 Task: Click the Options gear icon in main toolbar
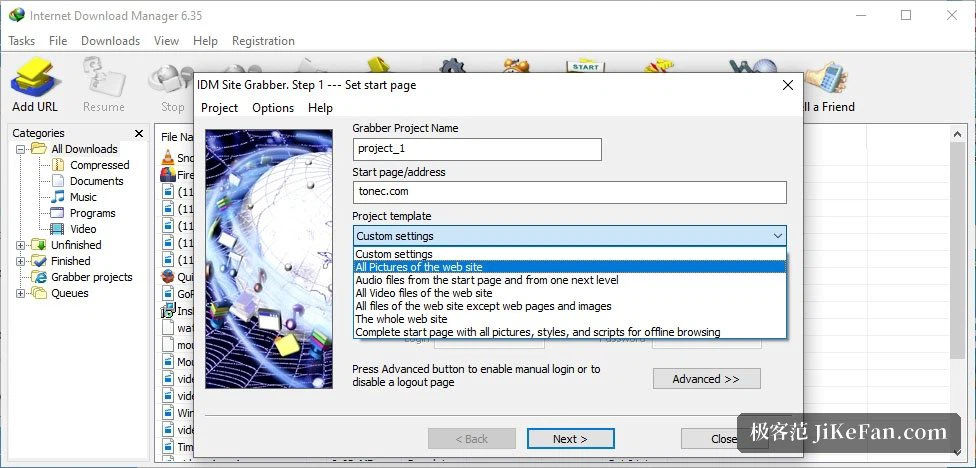coord(453,65)
